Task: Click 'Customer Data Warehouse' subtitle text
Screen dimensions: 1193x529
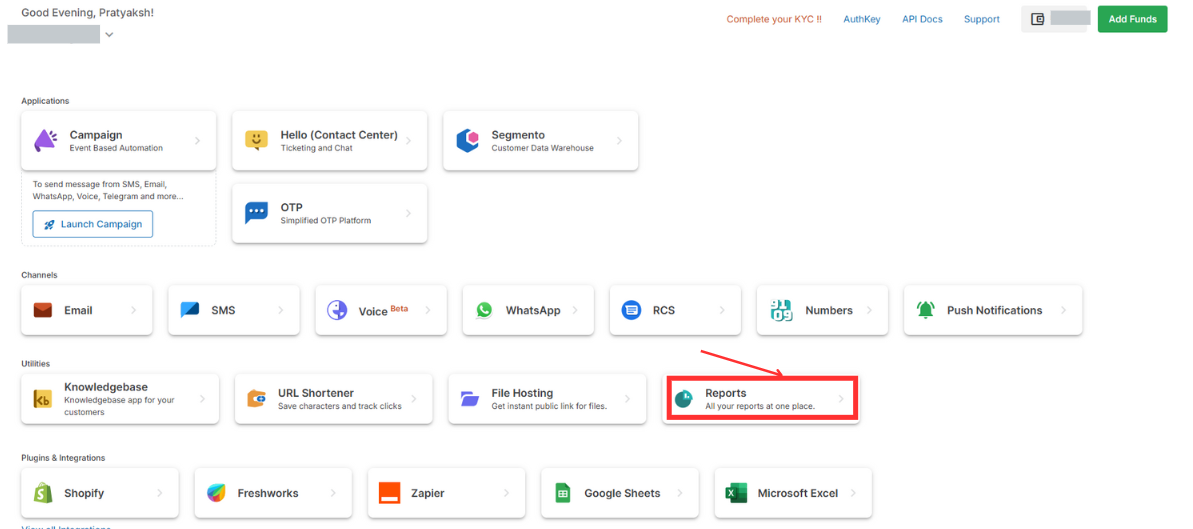Action: [542, 148]
